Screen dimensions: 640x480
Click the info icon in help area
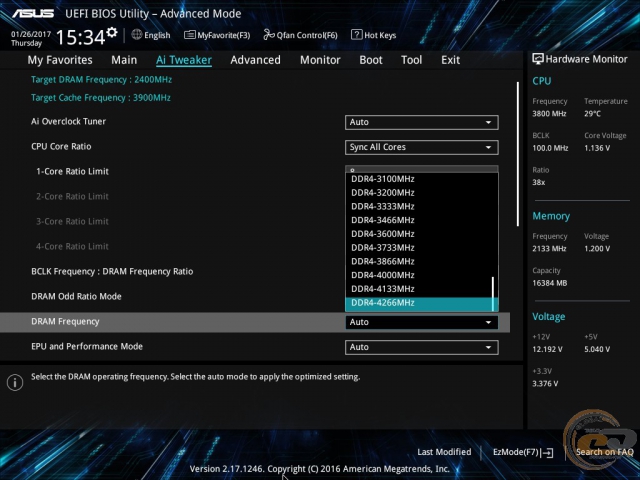(x=15, y=382)
